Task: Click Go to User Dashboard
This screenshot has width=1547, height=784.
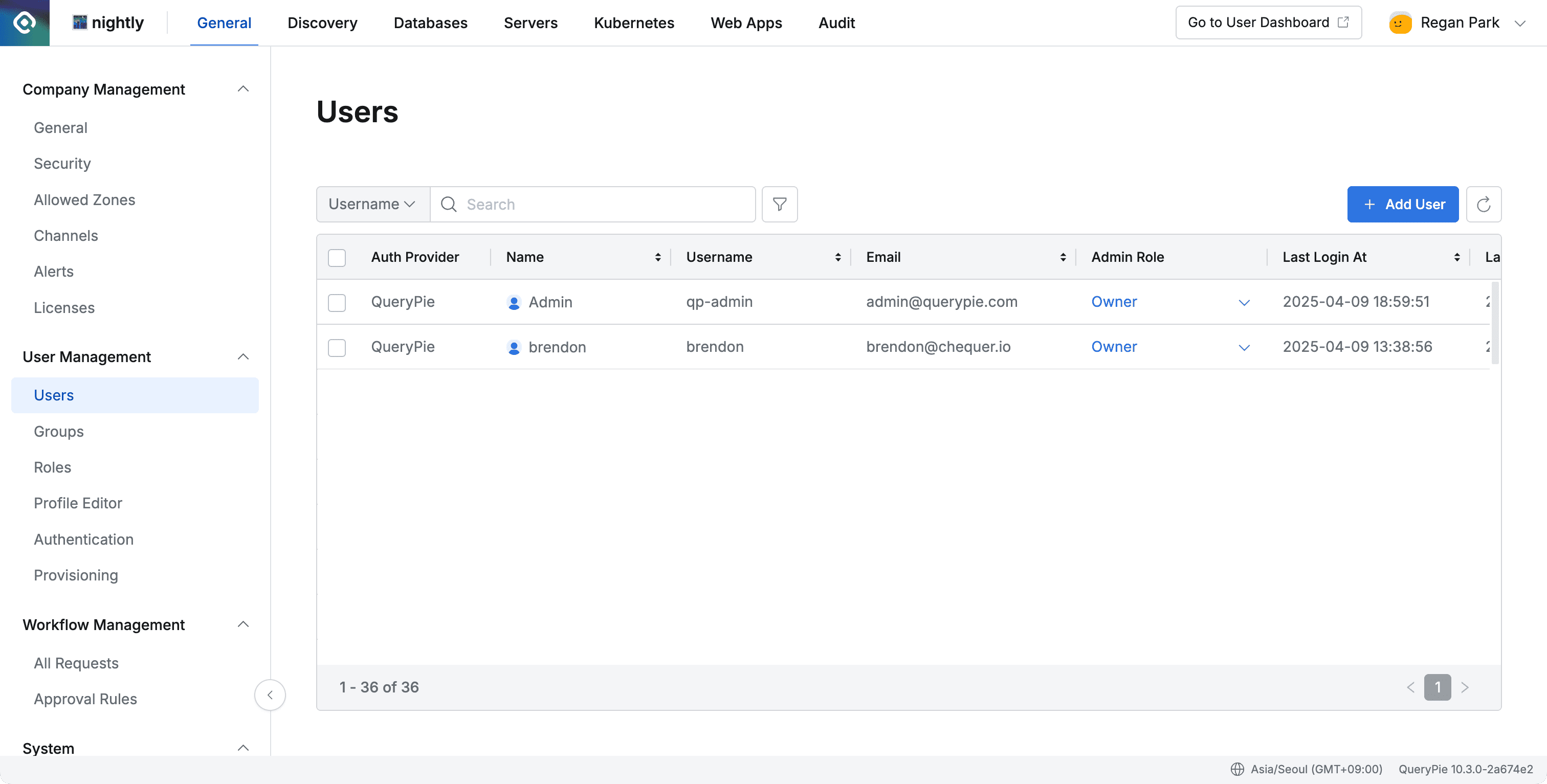Action: pos(1268,23)
